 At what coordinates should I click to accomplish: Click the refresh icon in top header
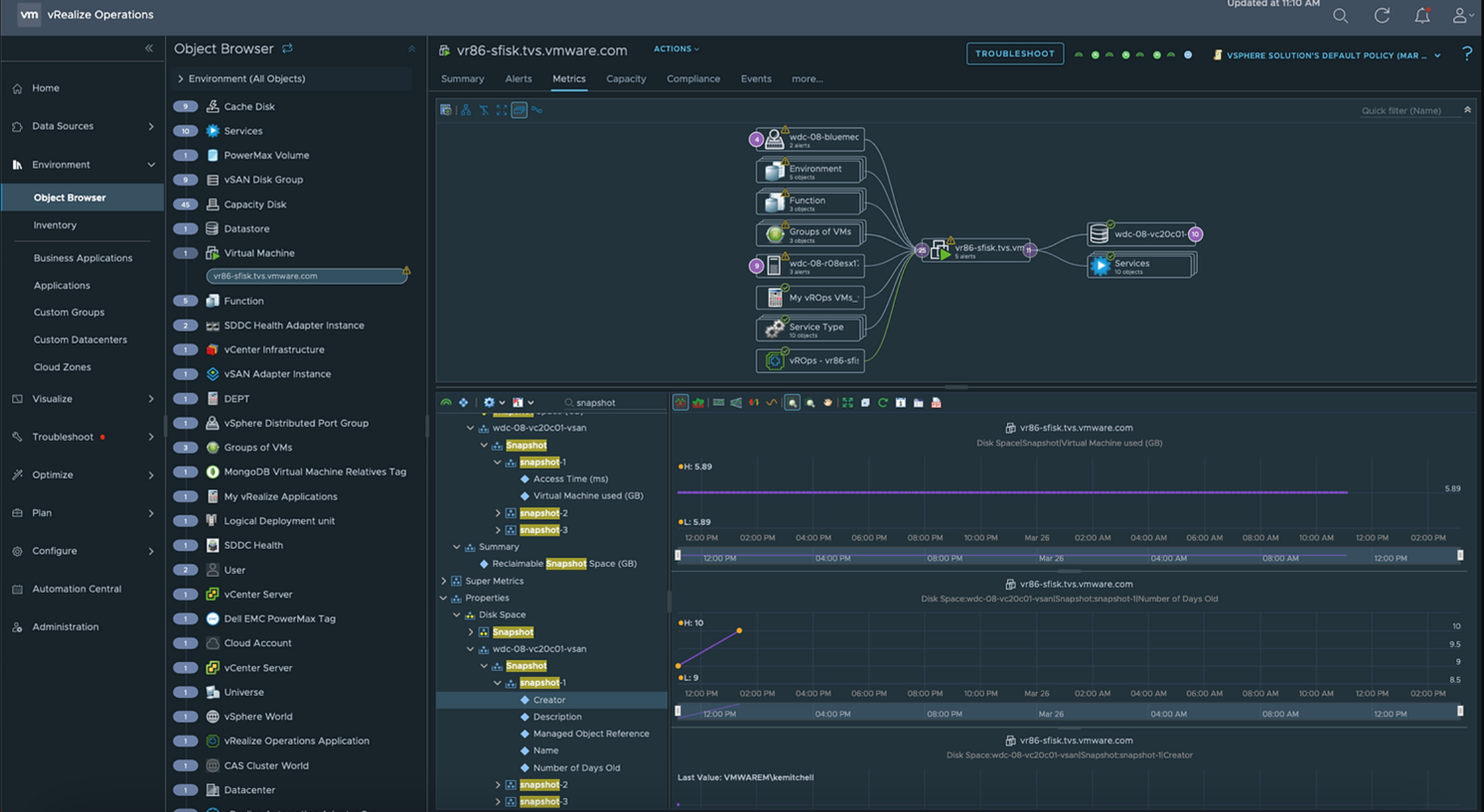1381,15
